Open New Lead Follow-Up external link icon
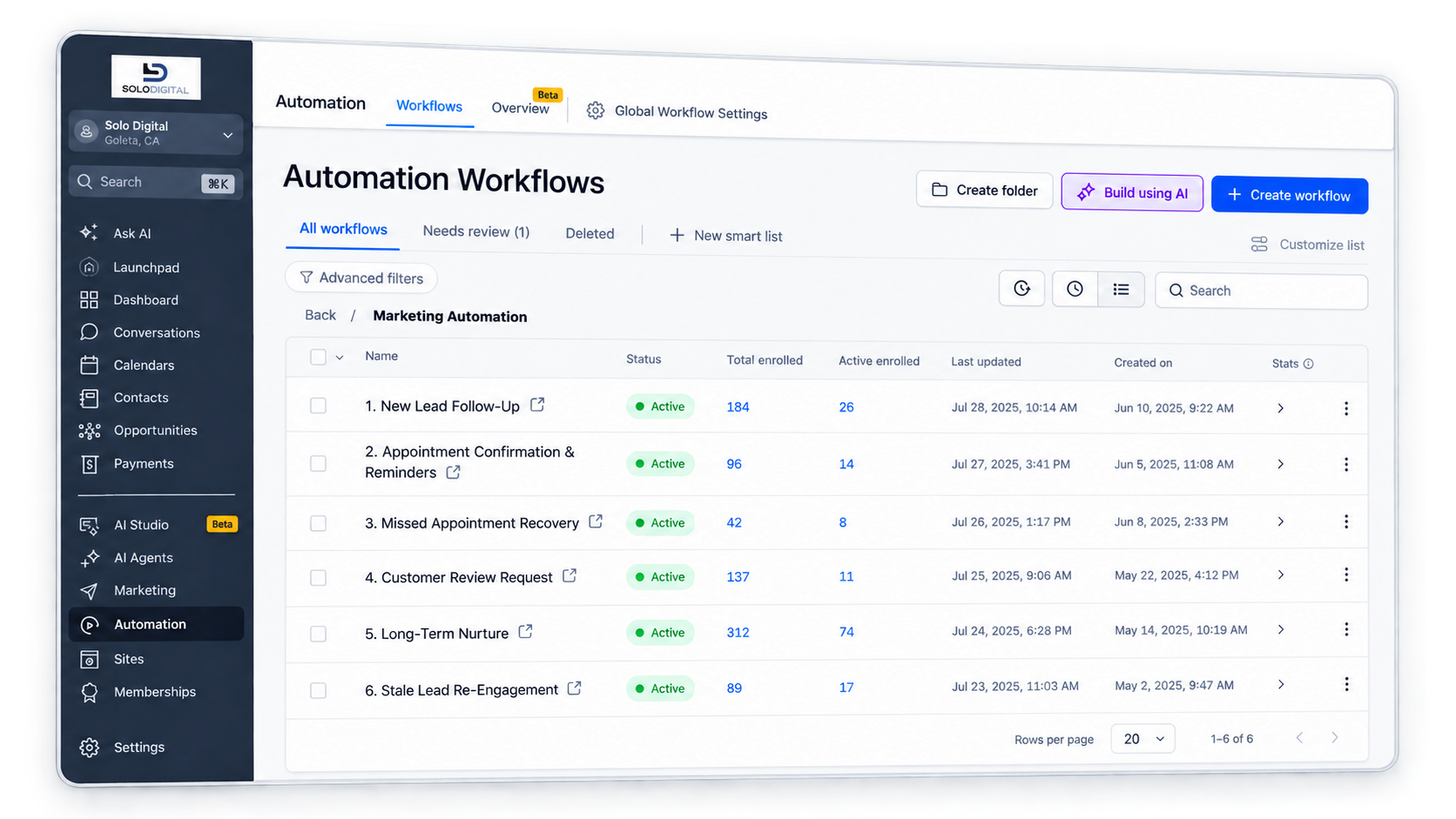This screenshot has width=1456, height=819. pos(537,405)
